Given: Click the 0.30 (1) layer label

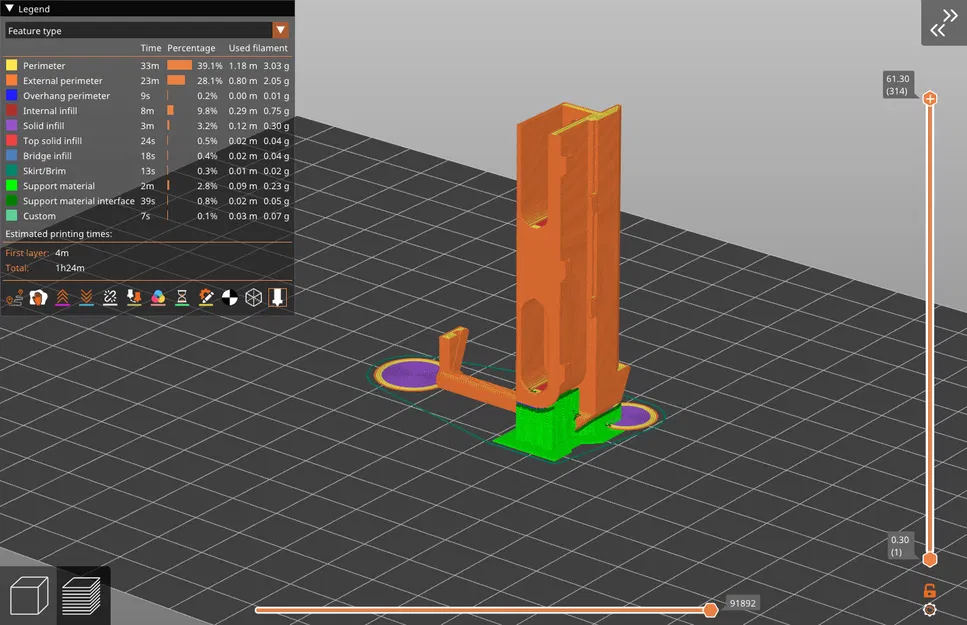Looking at the screenshot, I should tap(900, 546).
